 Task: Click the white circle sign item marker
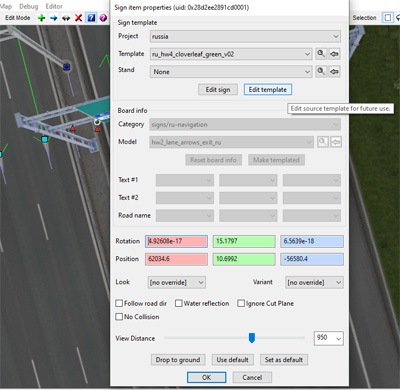coord(97,122)
